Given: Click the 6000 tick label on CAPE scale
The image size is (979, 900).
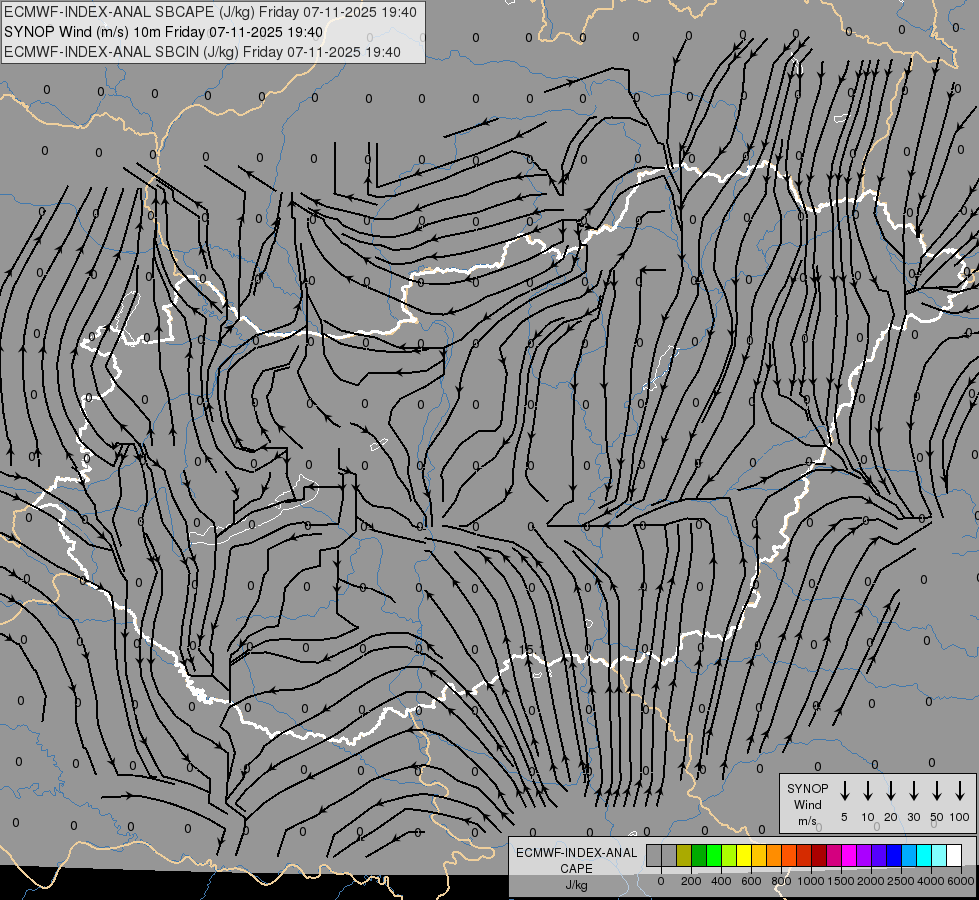Looking at the screenshot, I should click(x=961, y=881).
